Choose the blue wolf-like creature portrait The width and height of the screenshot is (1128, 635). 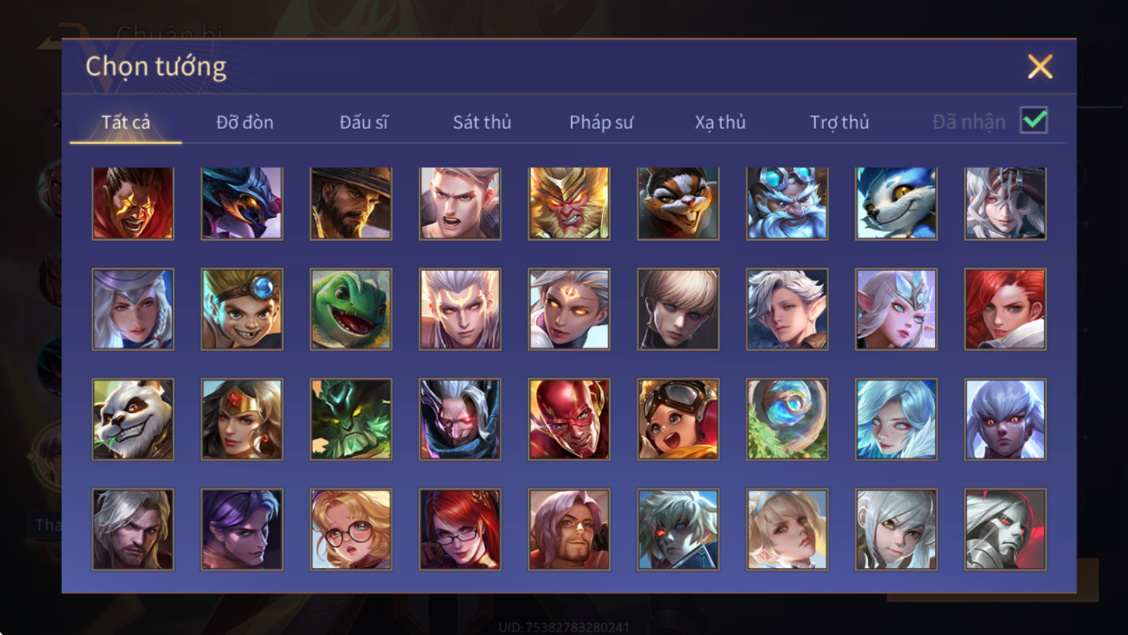(896, 204)
